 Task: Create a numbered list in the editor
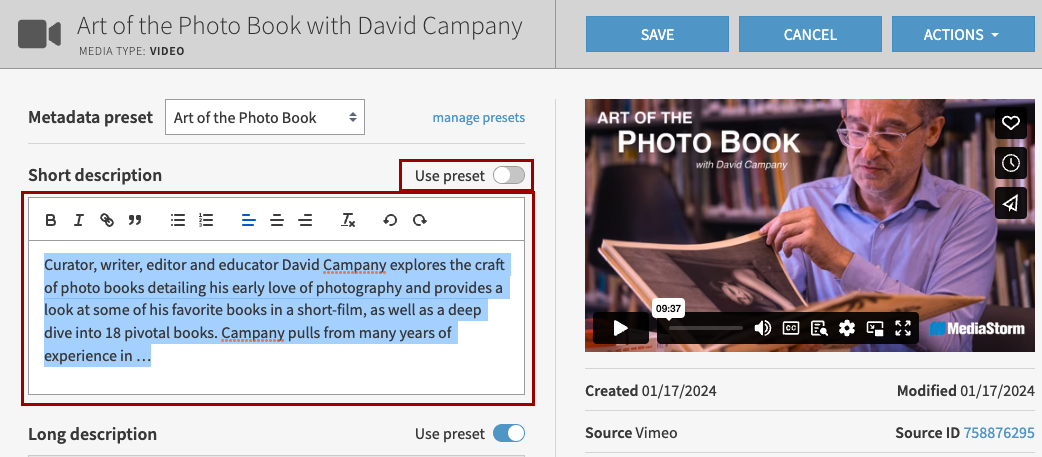click(x=206, y=220)
